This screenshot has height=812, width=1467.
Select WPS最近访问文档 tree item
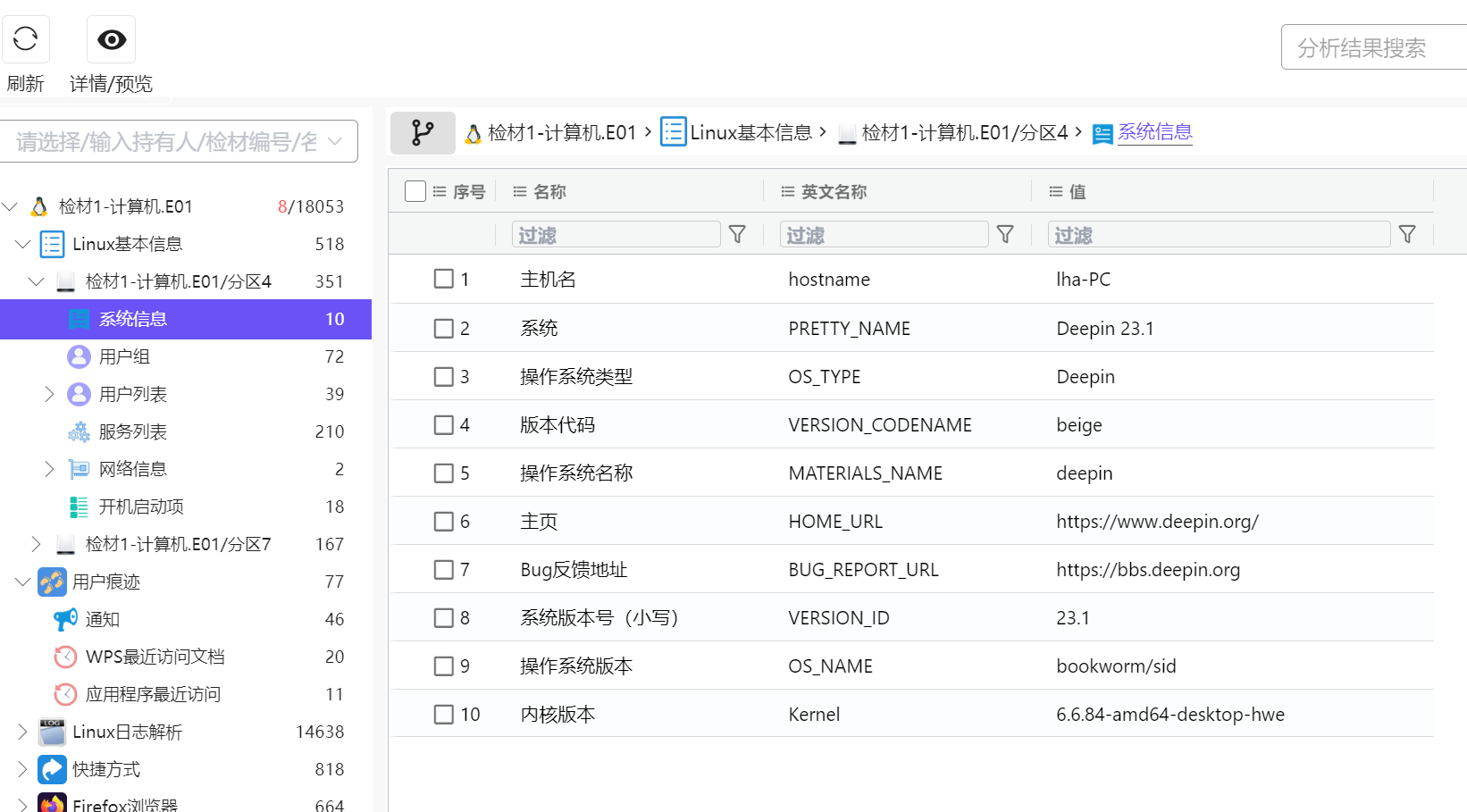(186, 657)
